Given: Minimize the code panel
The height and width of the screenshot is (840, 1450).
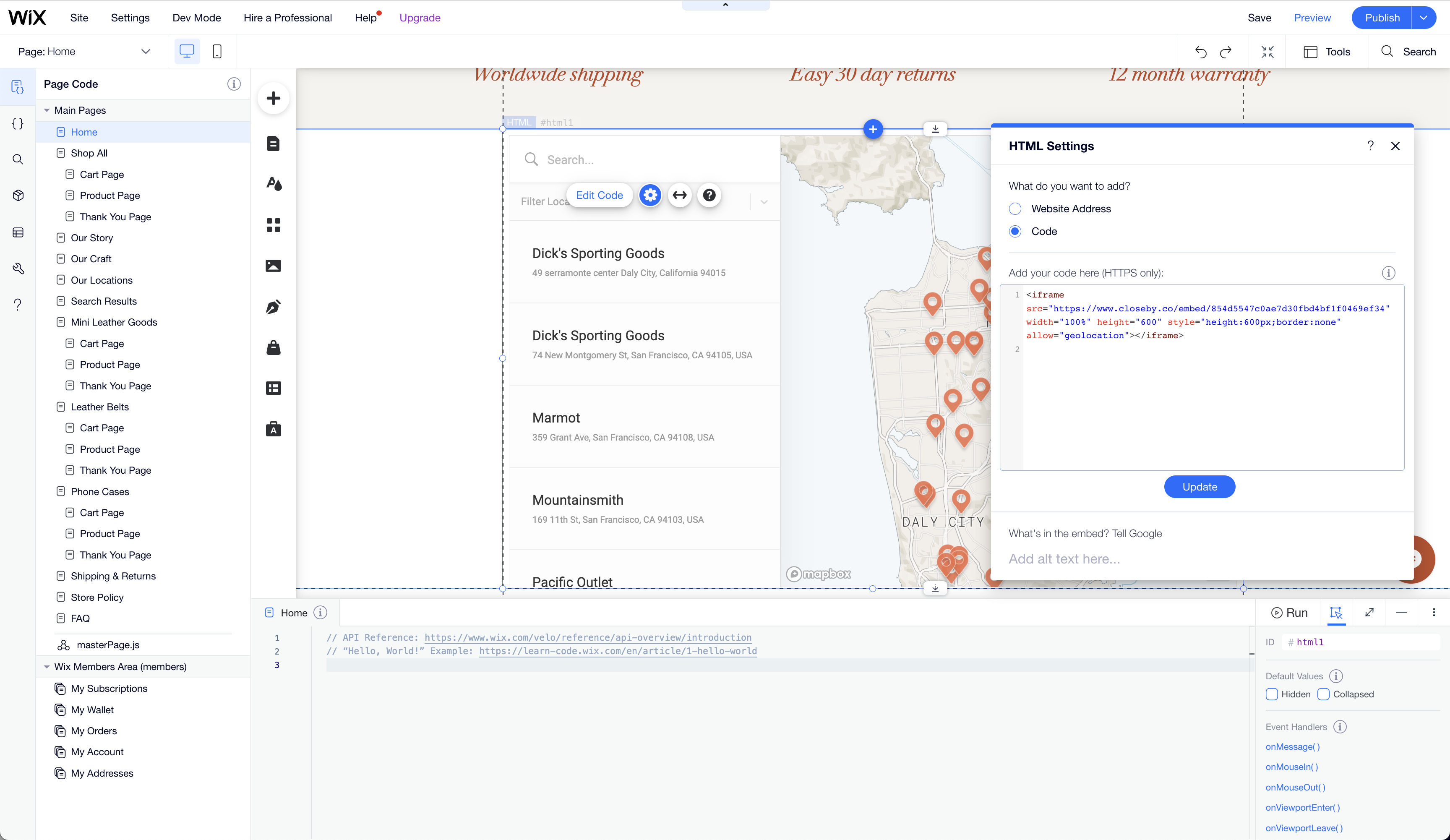Looking at the screenshot, I should 1402,612.
